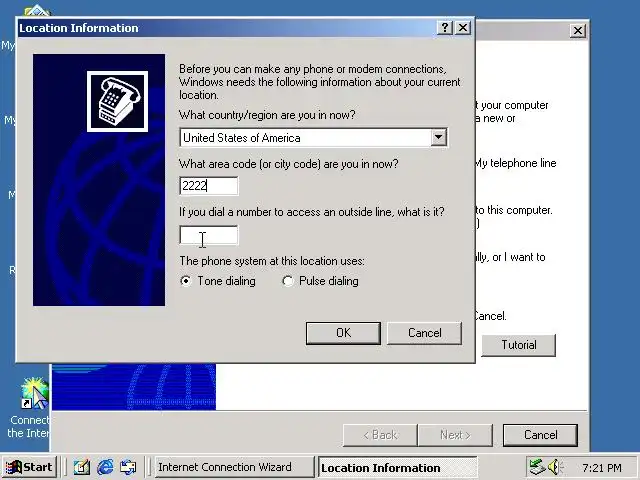Confirm with the OK button

[343, 333]
